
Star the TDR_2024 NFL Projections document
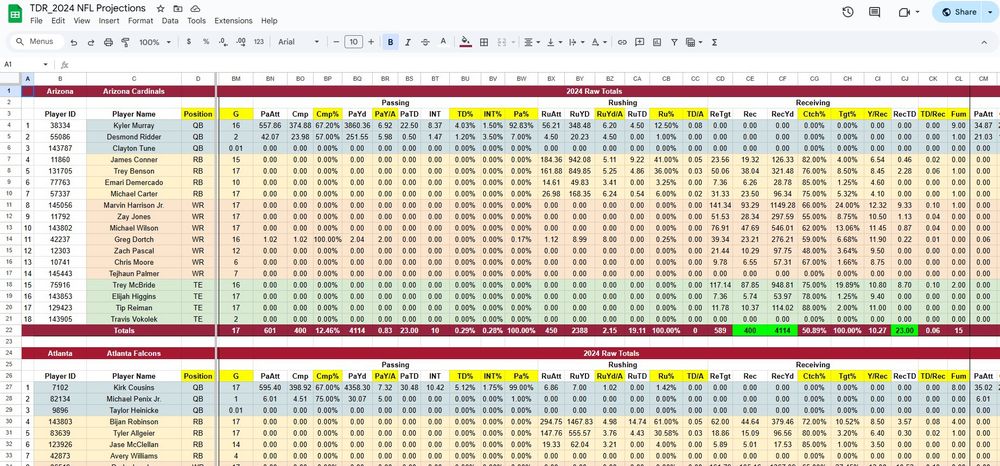[x=161, y=9]
